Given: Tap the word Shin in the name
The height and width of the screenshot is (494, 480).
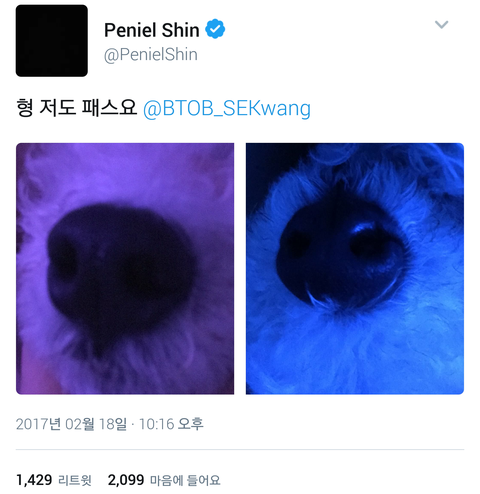Looking at the screenshot, I should tap(181, 30).
